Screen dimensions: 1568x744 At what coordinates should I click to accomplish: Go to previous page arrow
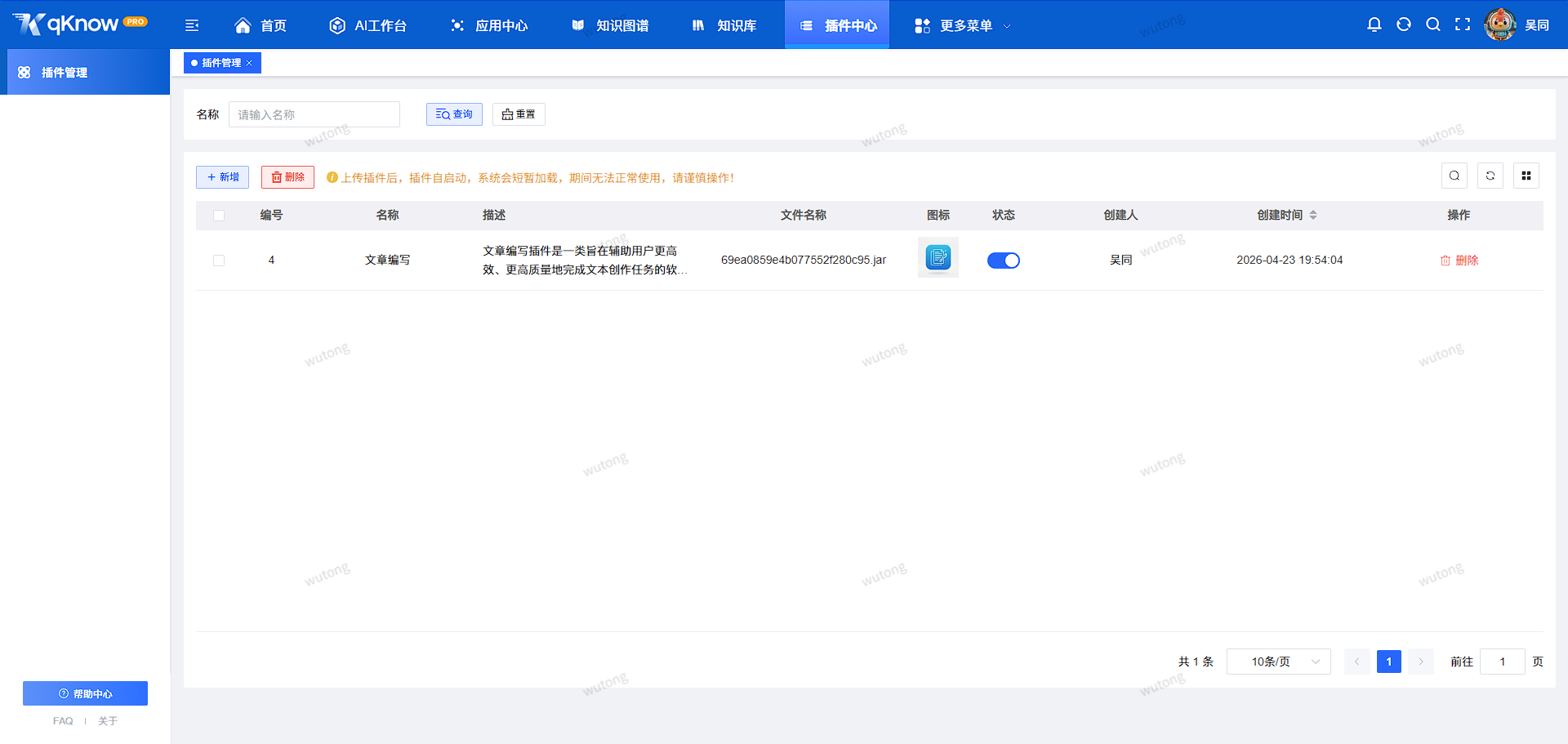[x=1357, y=662]
